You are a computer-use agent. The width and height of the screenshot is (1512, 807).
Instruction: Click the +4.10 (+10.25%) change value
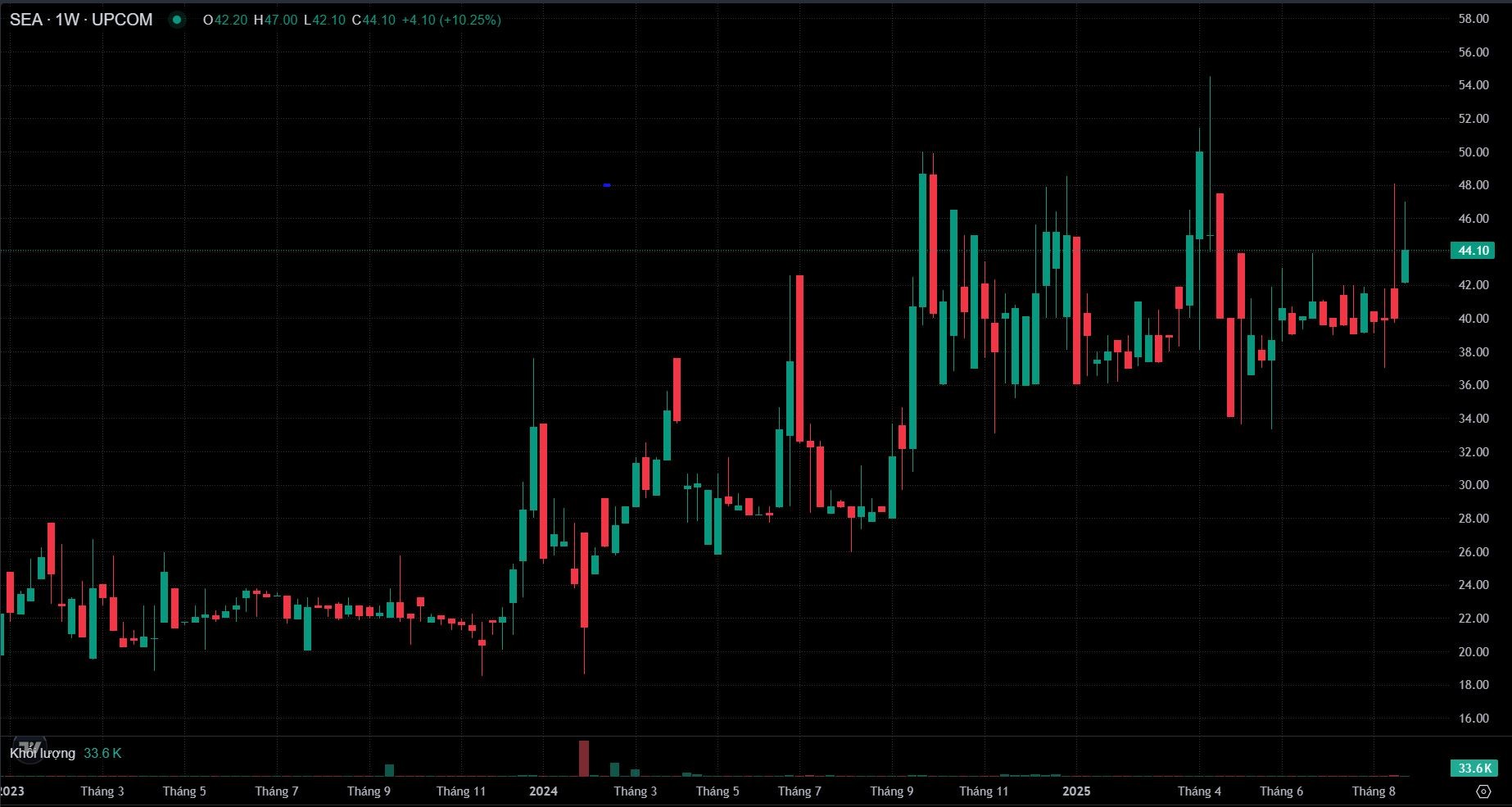tap(450, 20)
